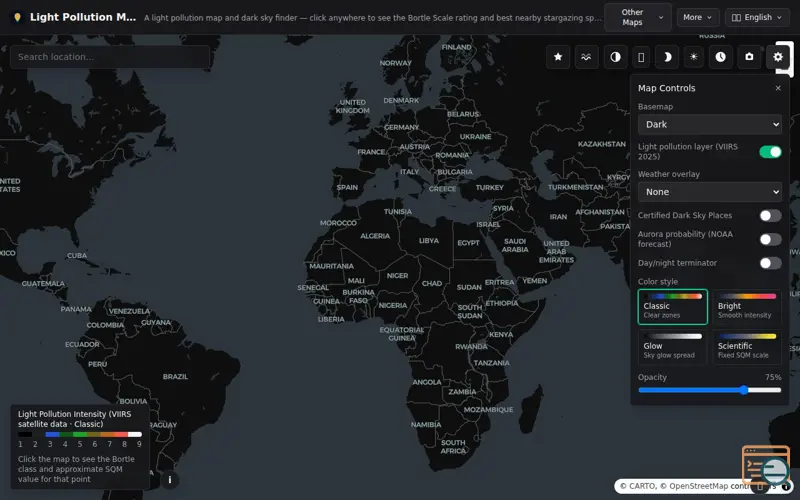Click the camera screenshot icon
Image resolution: width=800 pixels, height=500 pixels.
coord(748,57)
